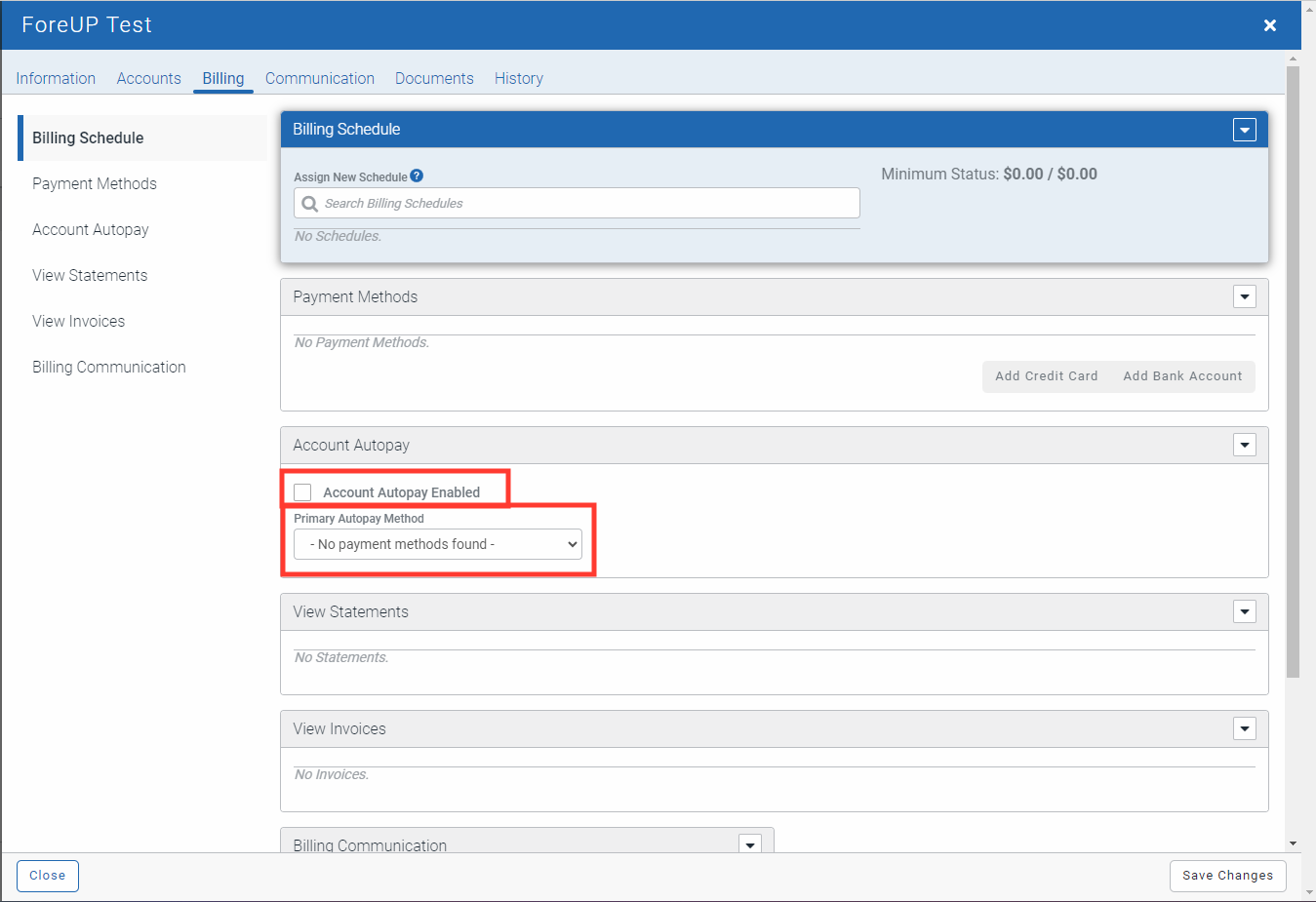Open the Documents tab

434,78
